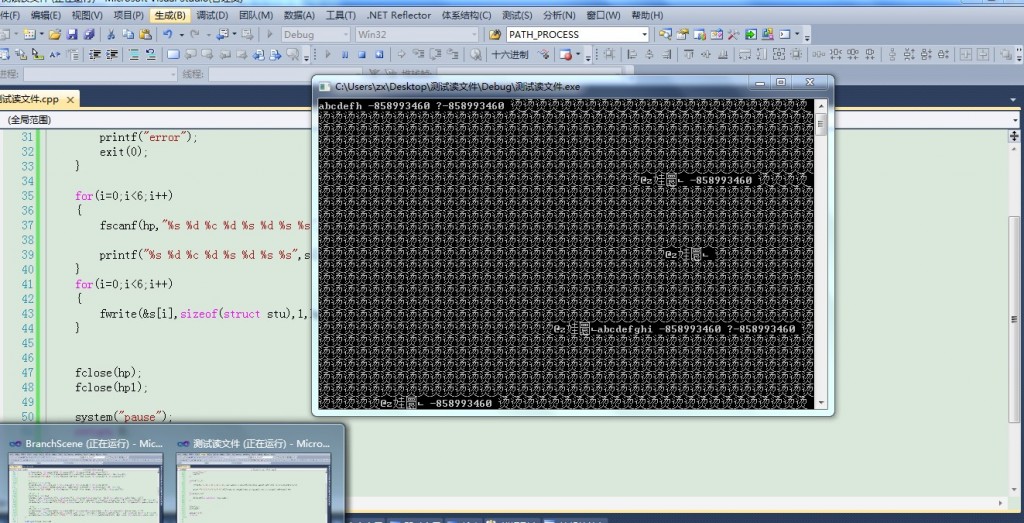Viewport: 1024px width, 523px height.
Task: Copy selection using toolbar icon
Action: click(x=128, y=35)
